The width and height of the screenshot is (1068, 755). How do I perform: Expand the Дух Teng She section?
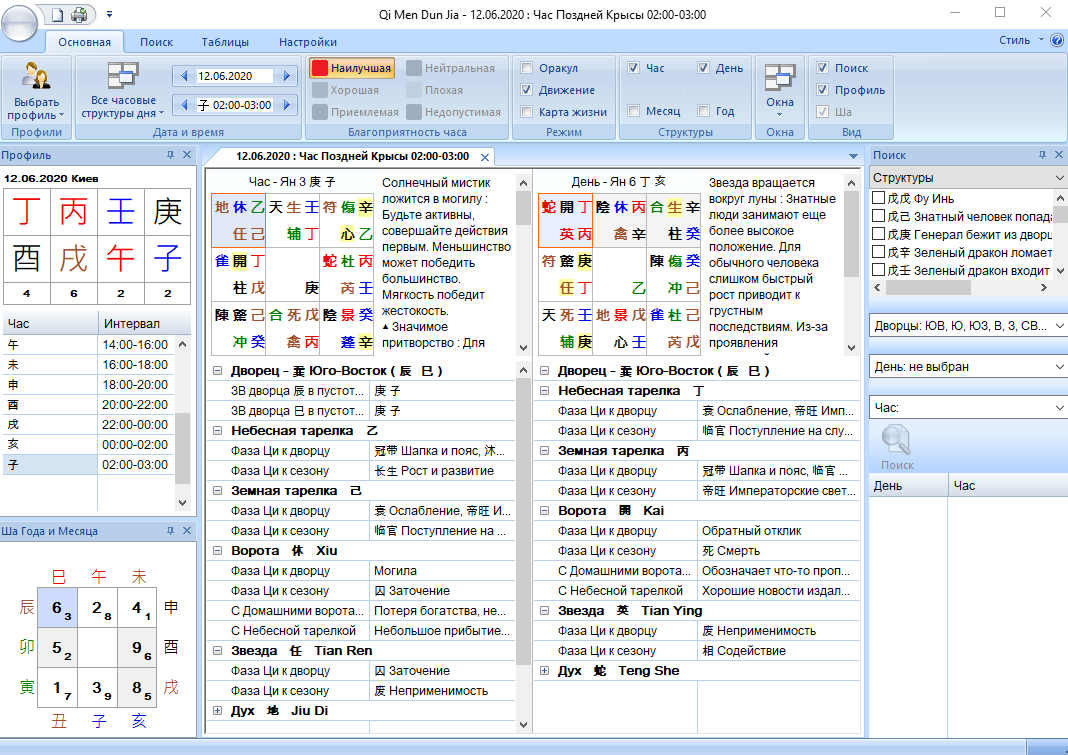(544, 671)
